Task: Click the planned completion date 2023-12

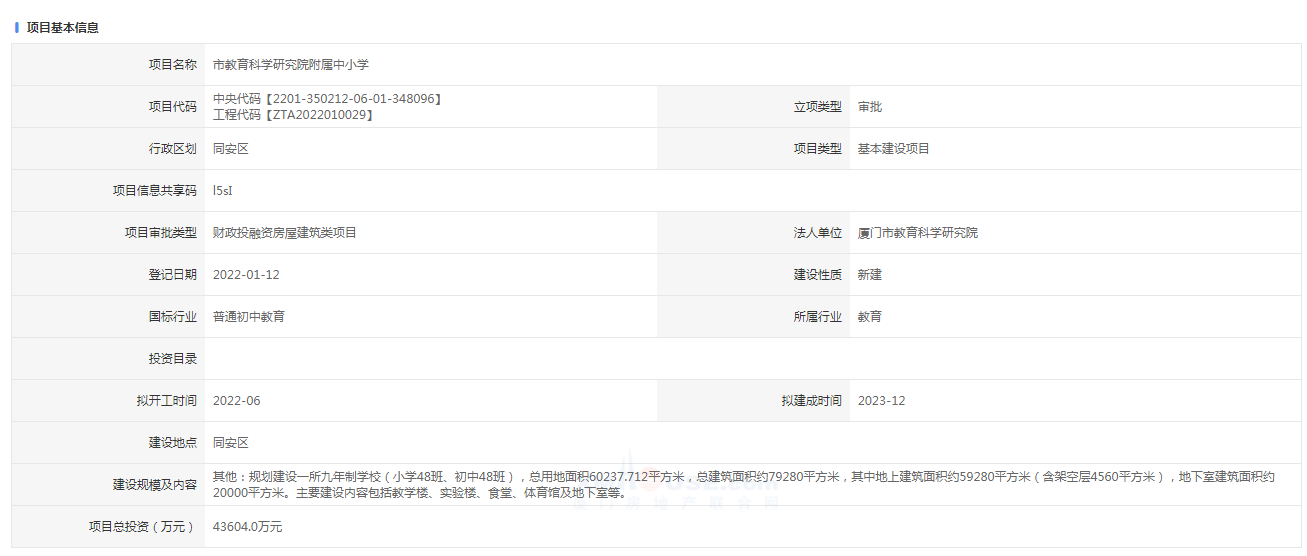Action: pyautogui.click(x=881, y=401)
